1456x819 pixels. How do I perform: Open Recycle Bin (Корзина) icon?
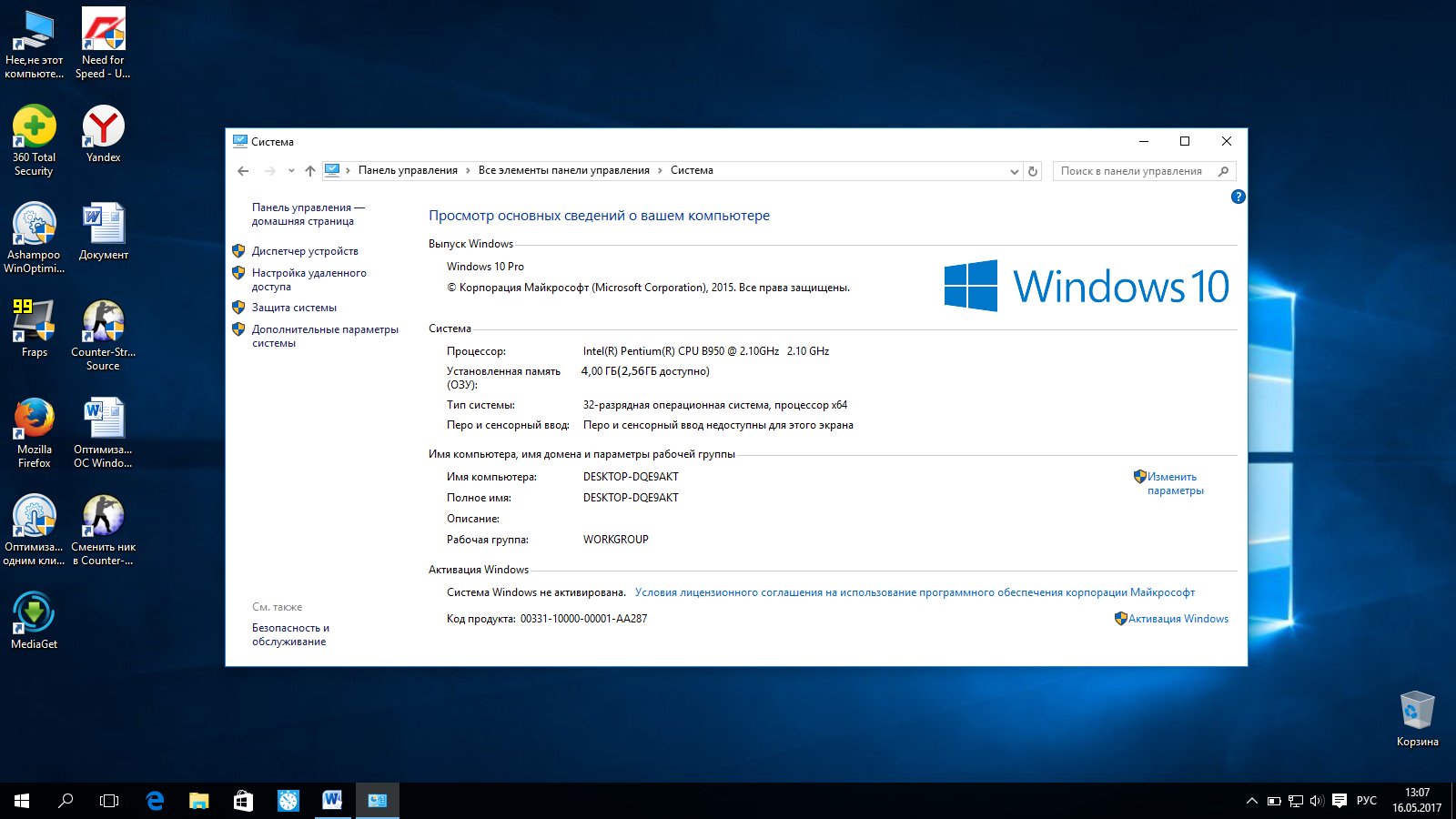1417,719
